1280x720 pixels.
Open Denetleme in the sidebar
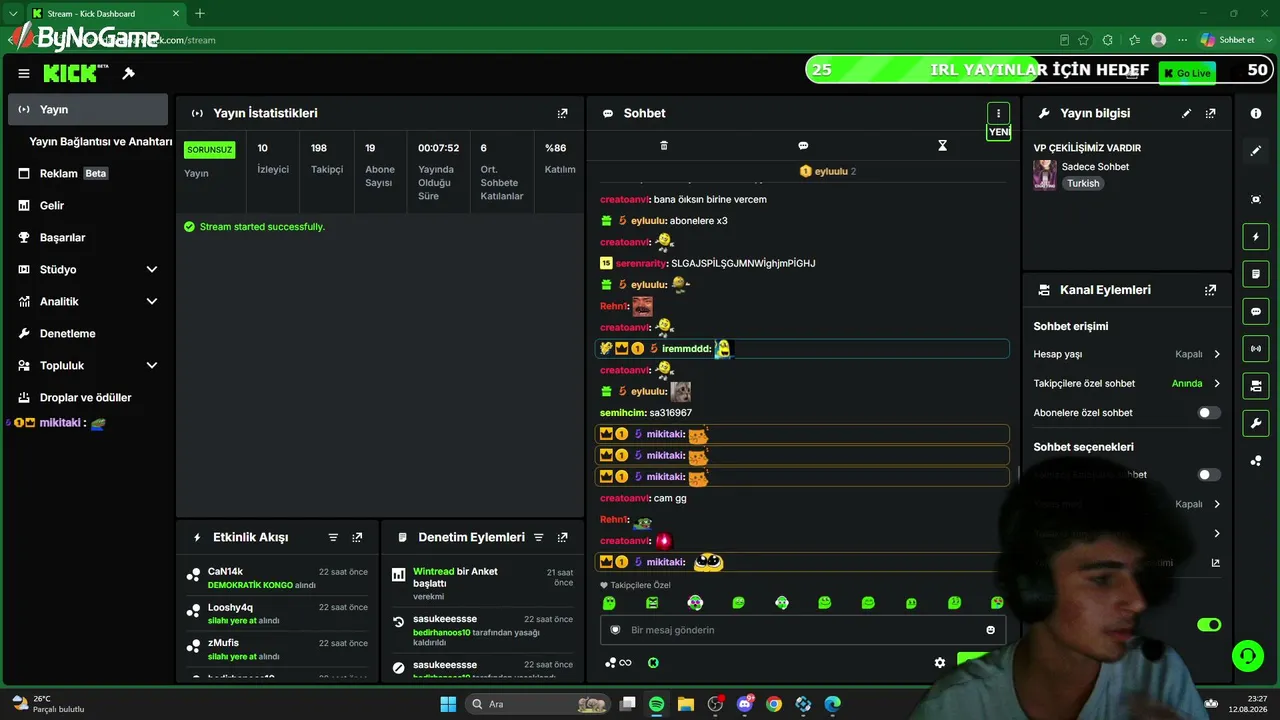point(88,333)
